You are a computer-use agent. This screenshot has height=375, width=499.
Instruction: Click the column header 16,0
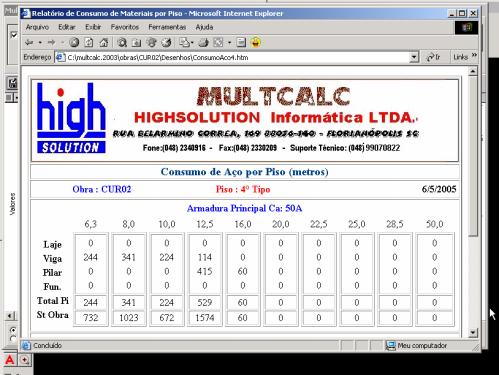243,224
